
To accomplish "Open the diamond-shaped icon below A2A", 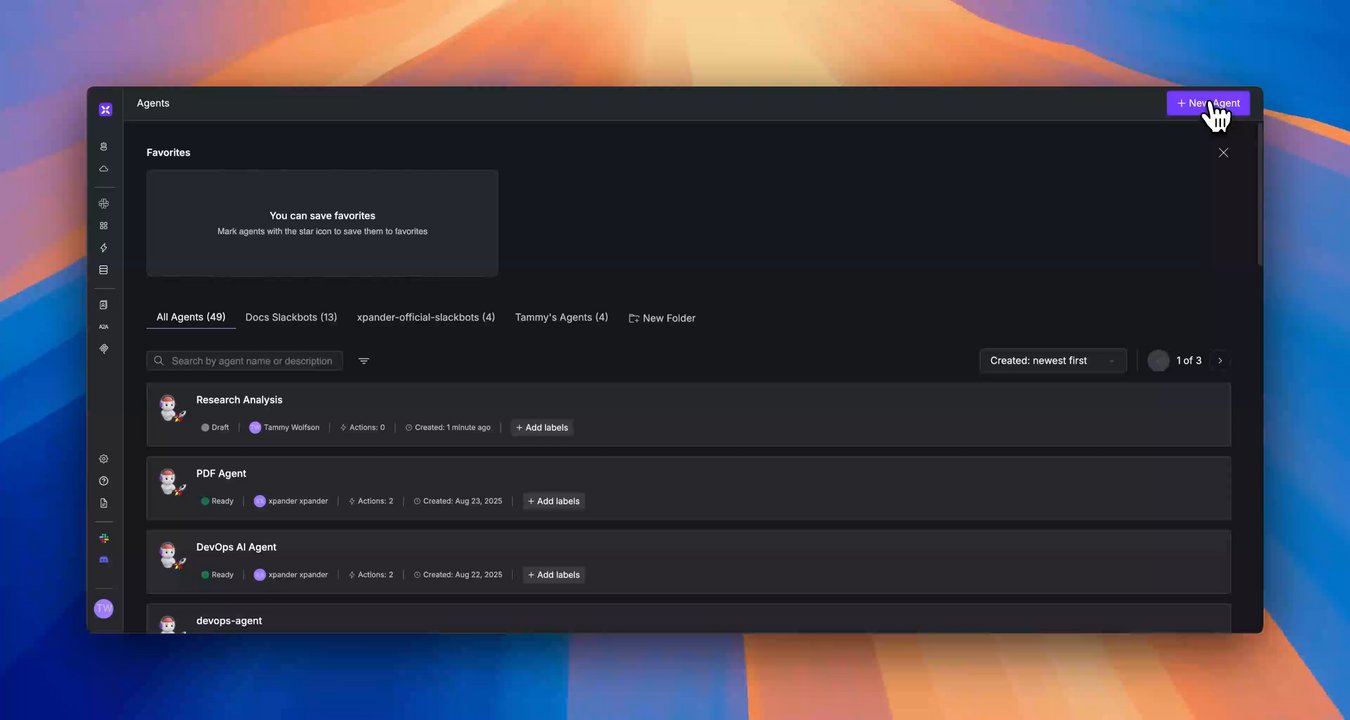I will tap(103, 349).
